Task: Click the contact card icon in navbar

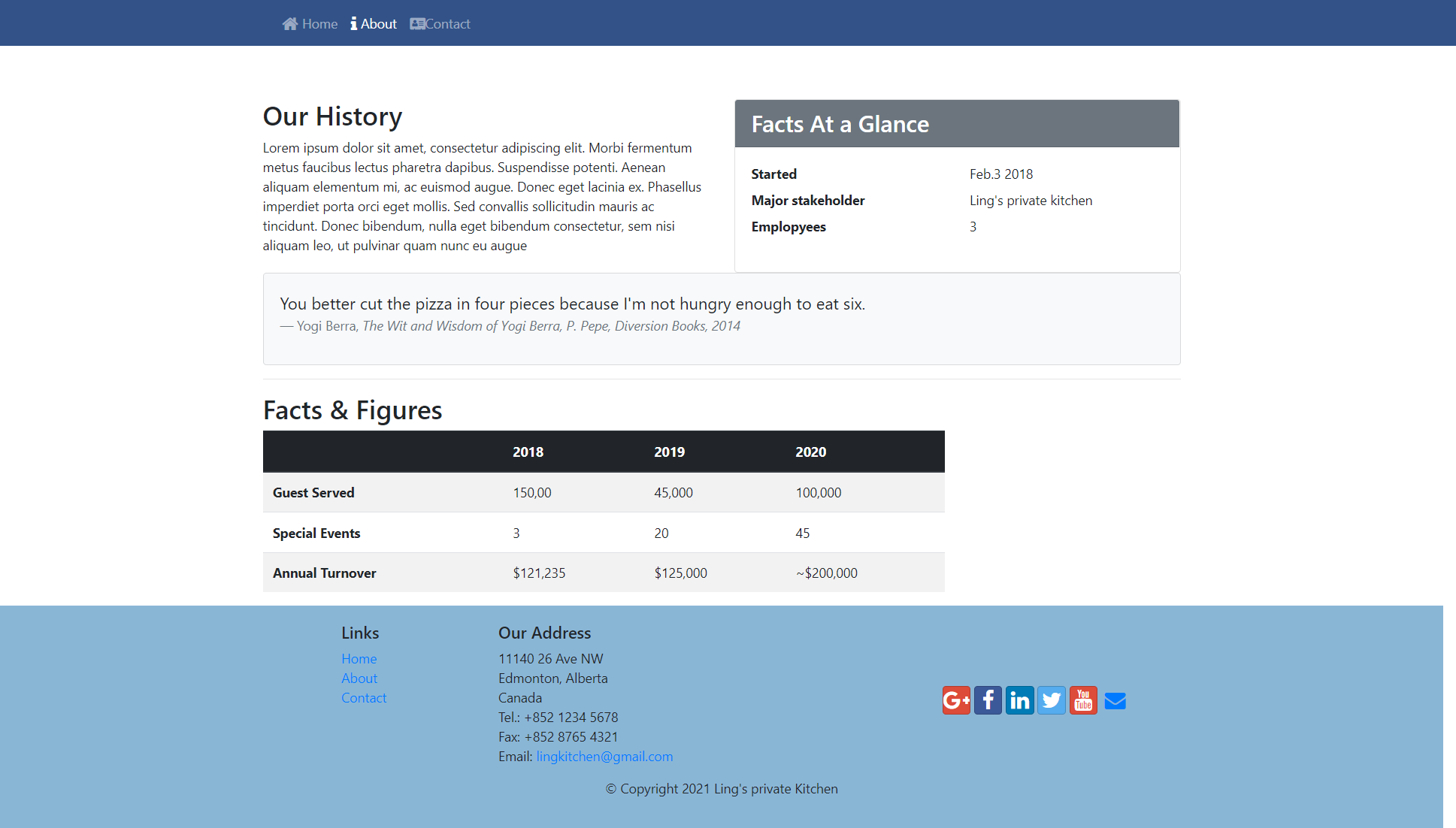Action: 417,23
